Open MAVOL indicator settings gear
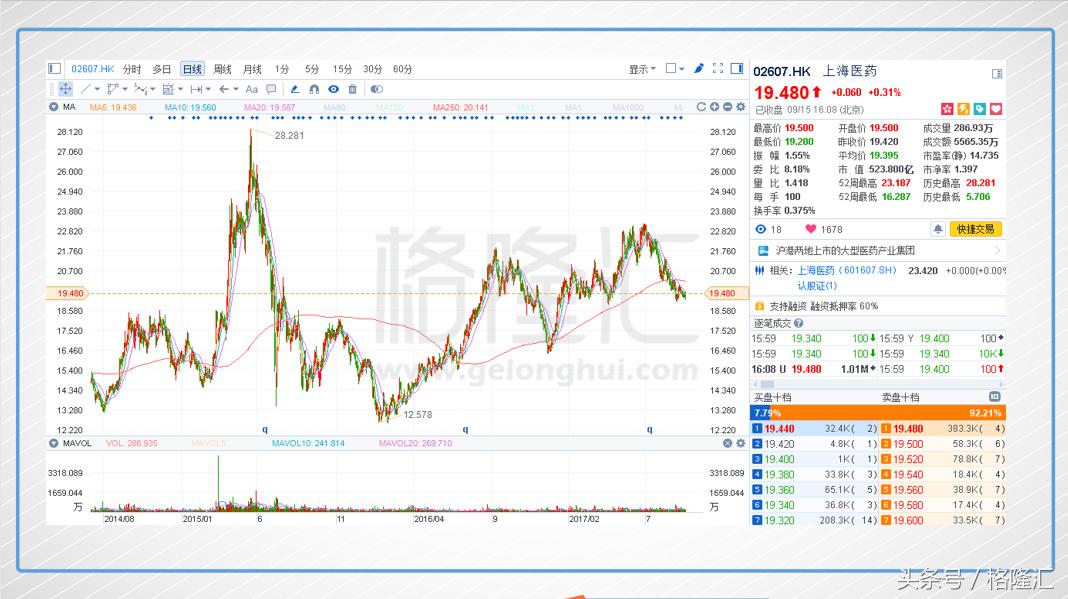Screen dimensions: 1068x599 (740, 443)
